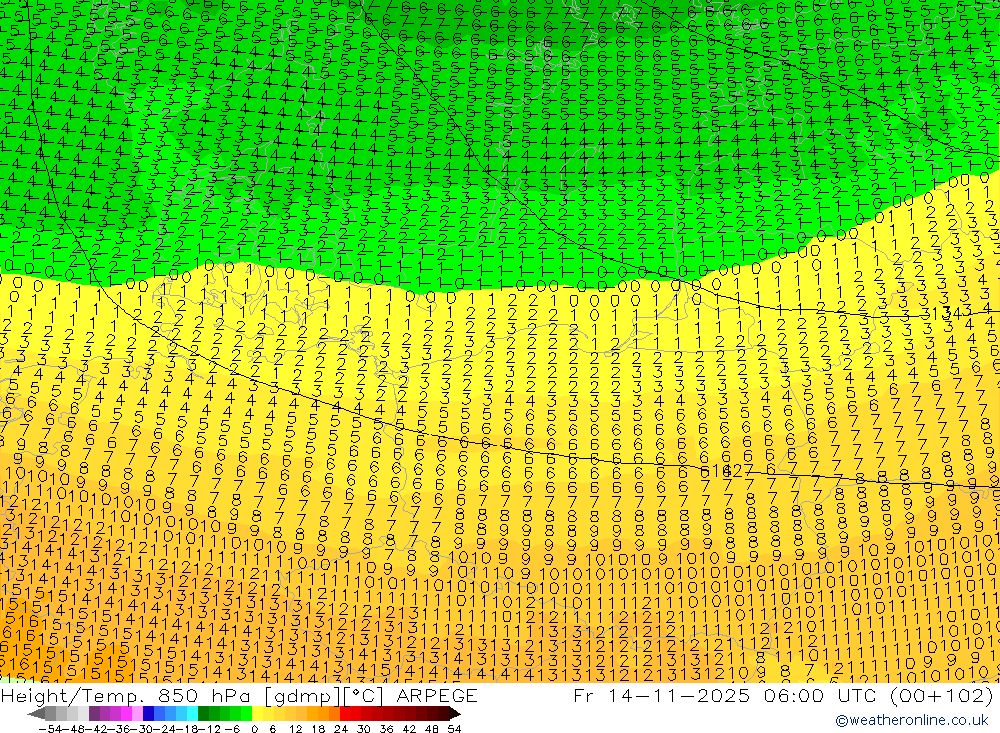The image size is (1000, 733).
Task: Click the 36 legend scale label
Action: (x=386, y=729)
